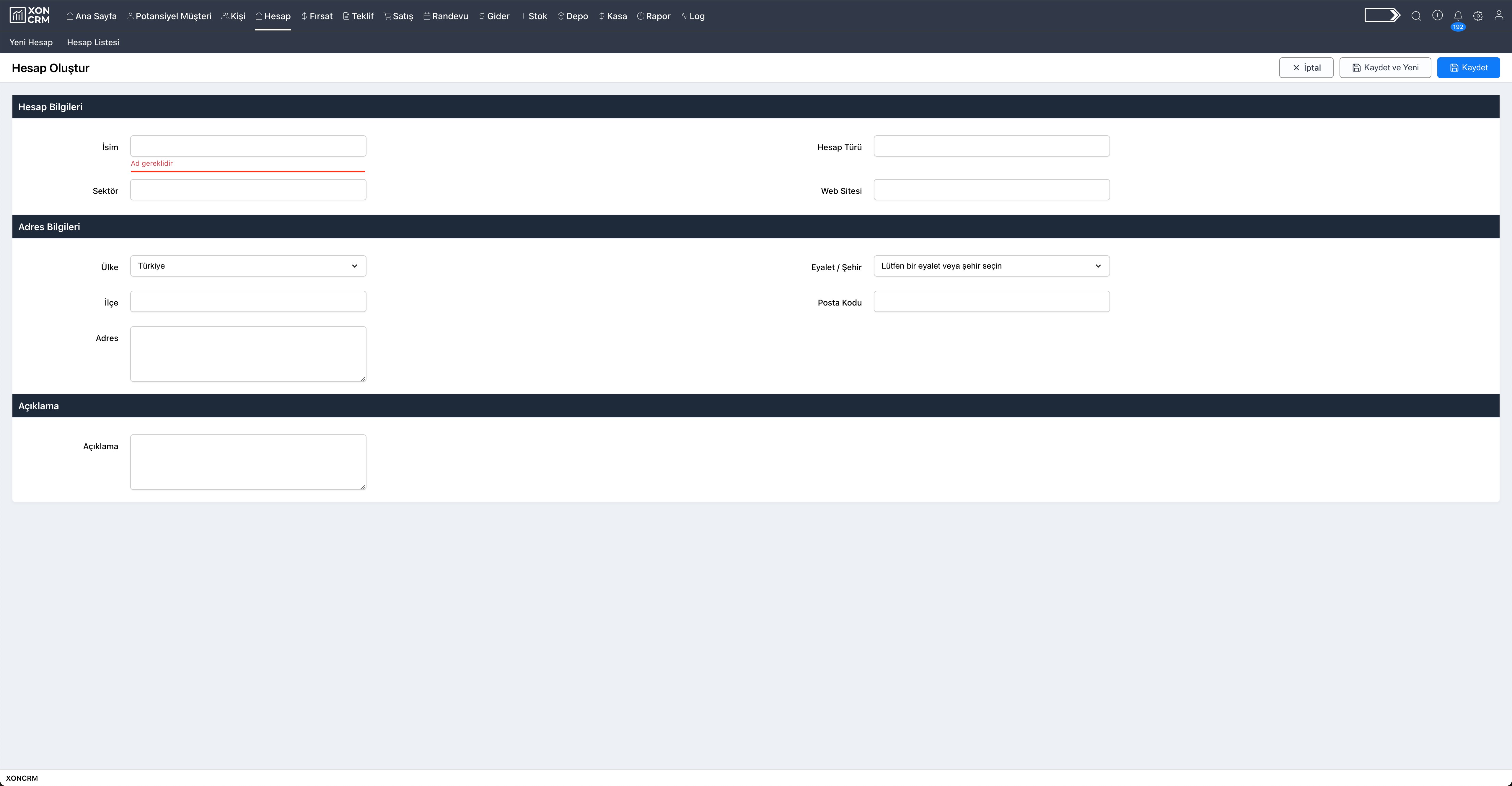Click the Adres Bilgileri section header
This screenshot has height=786, width=1512.
pyautogui.click(x=756, y=227)
